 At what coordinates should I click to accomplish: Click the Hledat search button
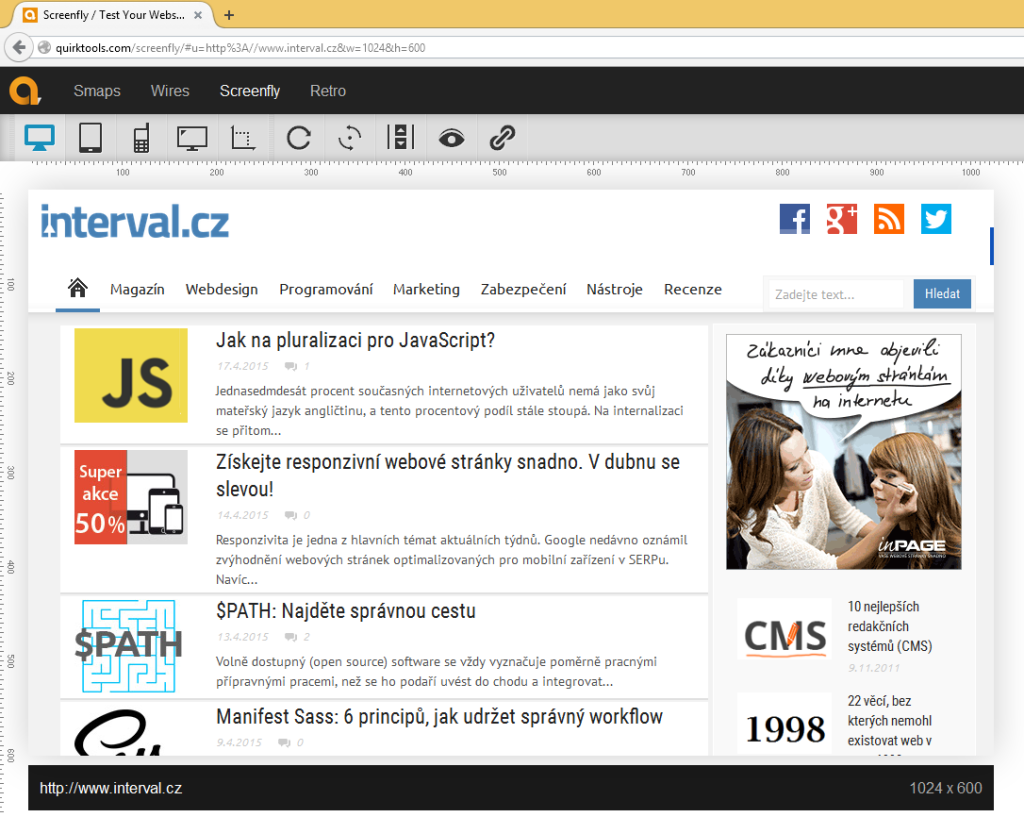[x=942, y=294]
